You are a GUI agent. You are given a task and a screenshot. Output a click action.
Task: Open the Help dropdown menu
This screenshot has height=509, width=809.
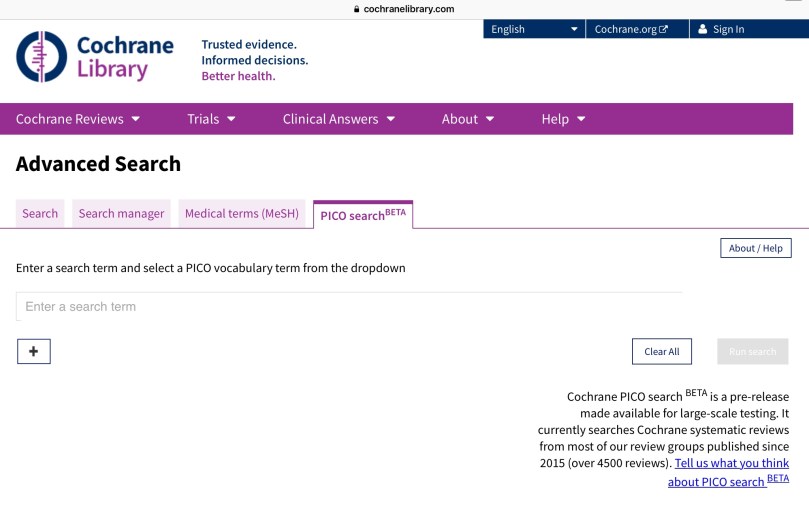(x=563, y=119)
